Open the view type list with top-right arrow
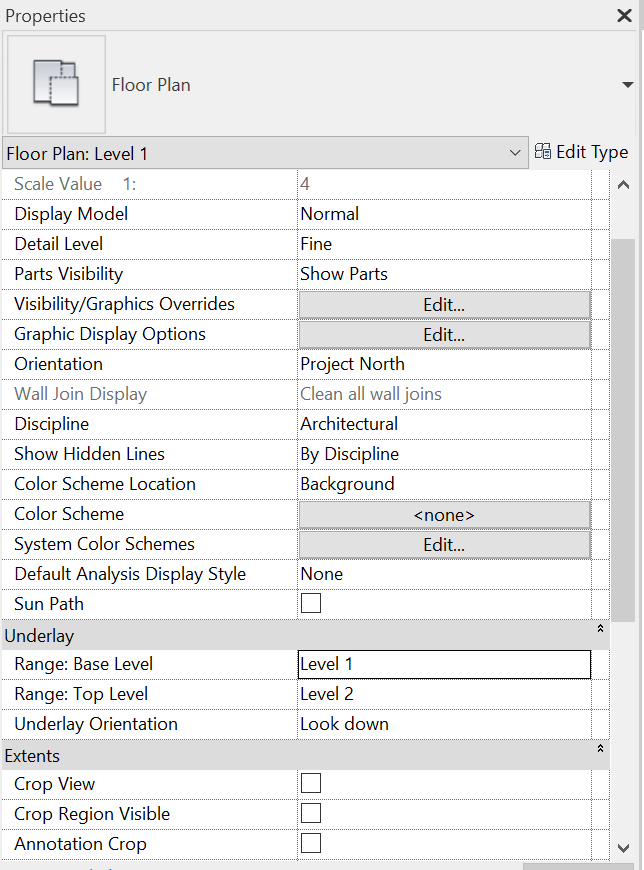The width and height of the screenshot is (644, 870). [630, 85]
